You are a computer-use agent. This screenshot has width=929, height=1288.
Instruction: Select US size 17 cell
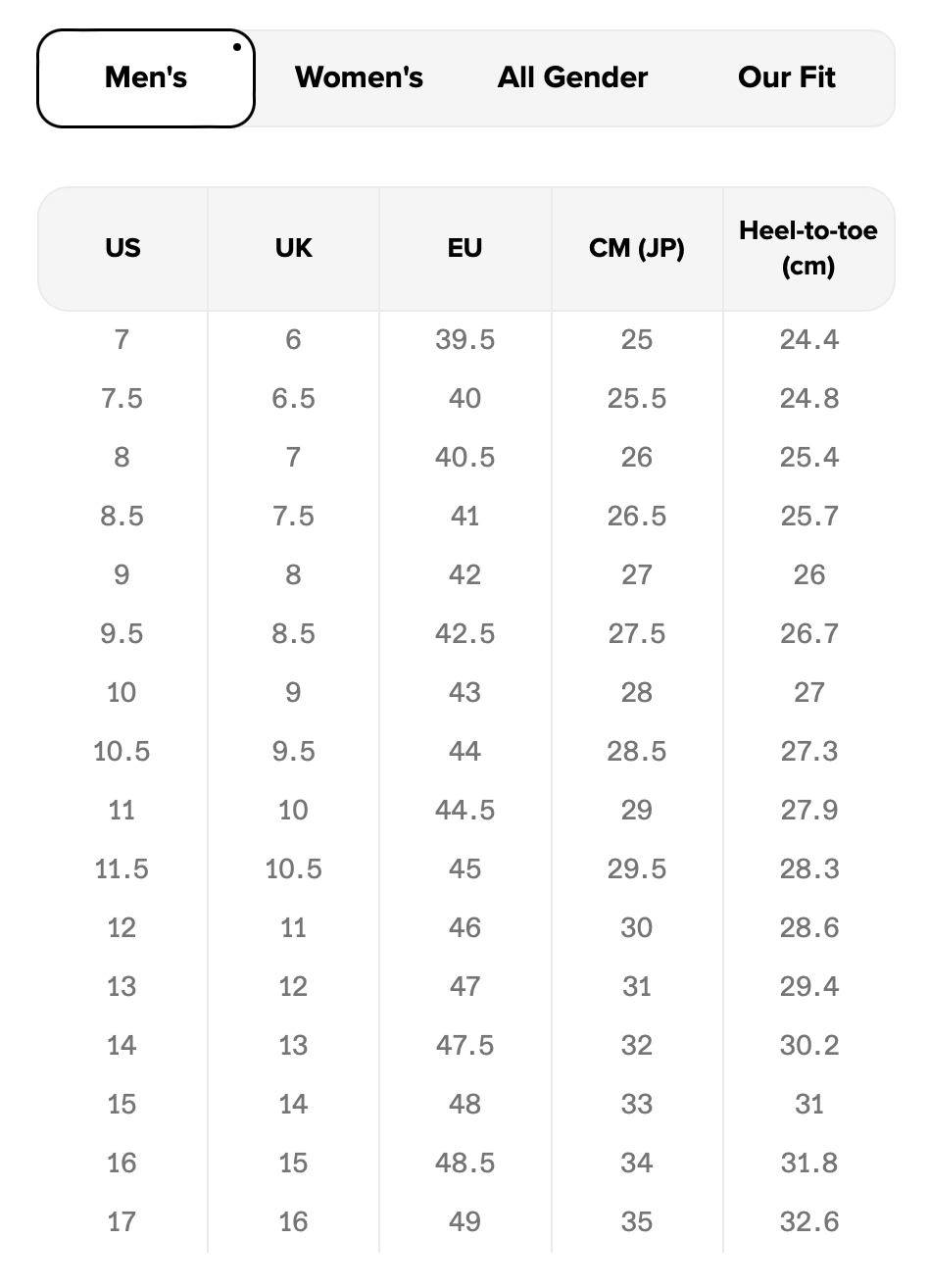click(x=122, y=1222)
